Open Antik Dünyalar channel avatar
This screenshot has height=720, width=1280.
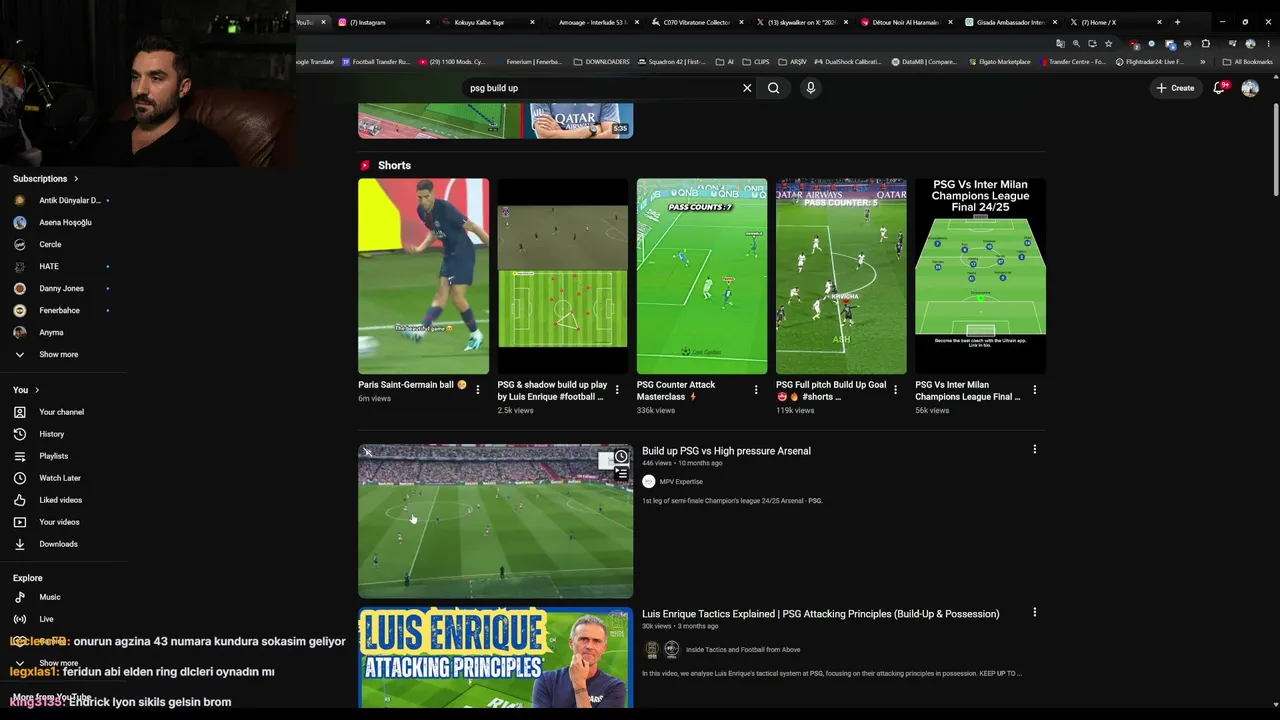pyautogui.click(x=20, y=200)
